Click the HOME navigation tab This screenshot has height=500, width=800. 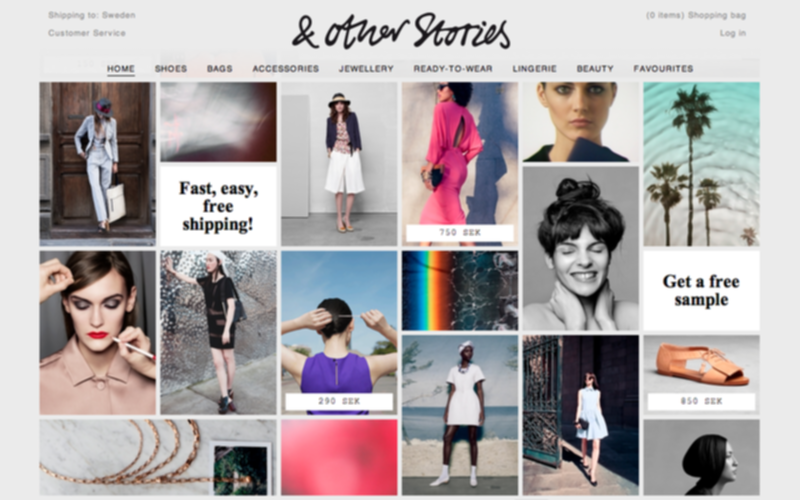121,68
